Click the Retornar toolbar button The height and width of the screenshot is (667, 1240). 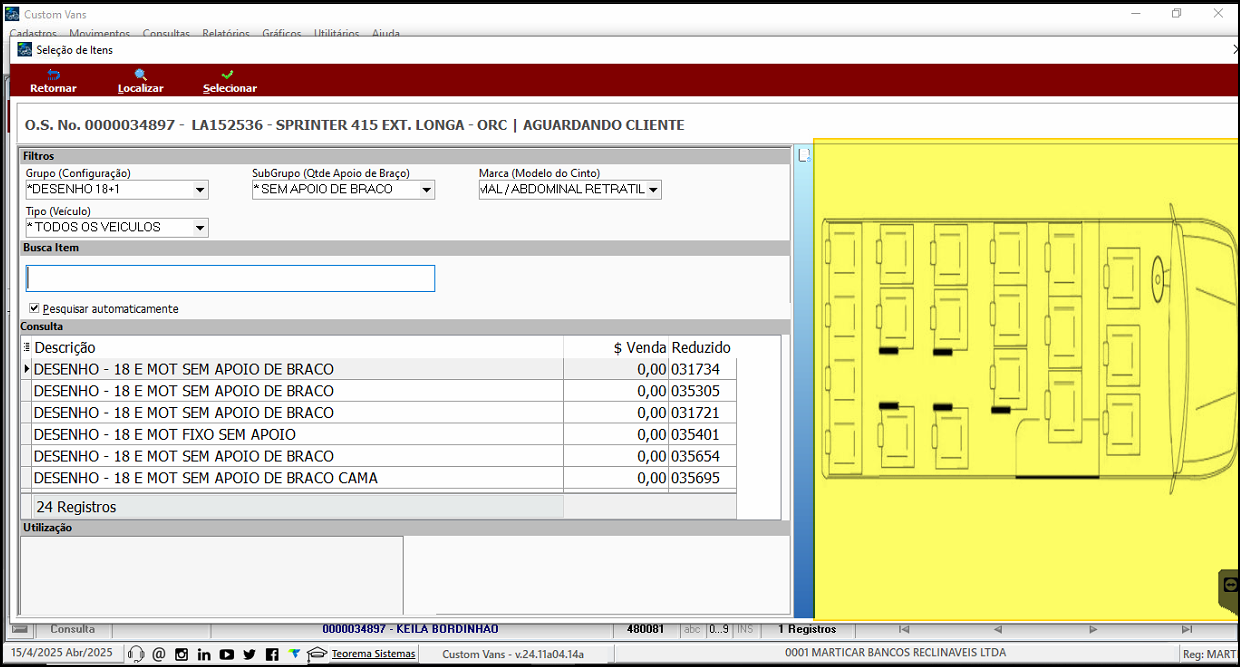(53, 81)
